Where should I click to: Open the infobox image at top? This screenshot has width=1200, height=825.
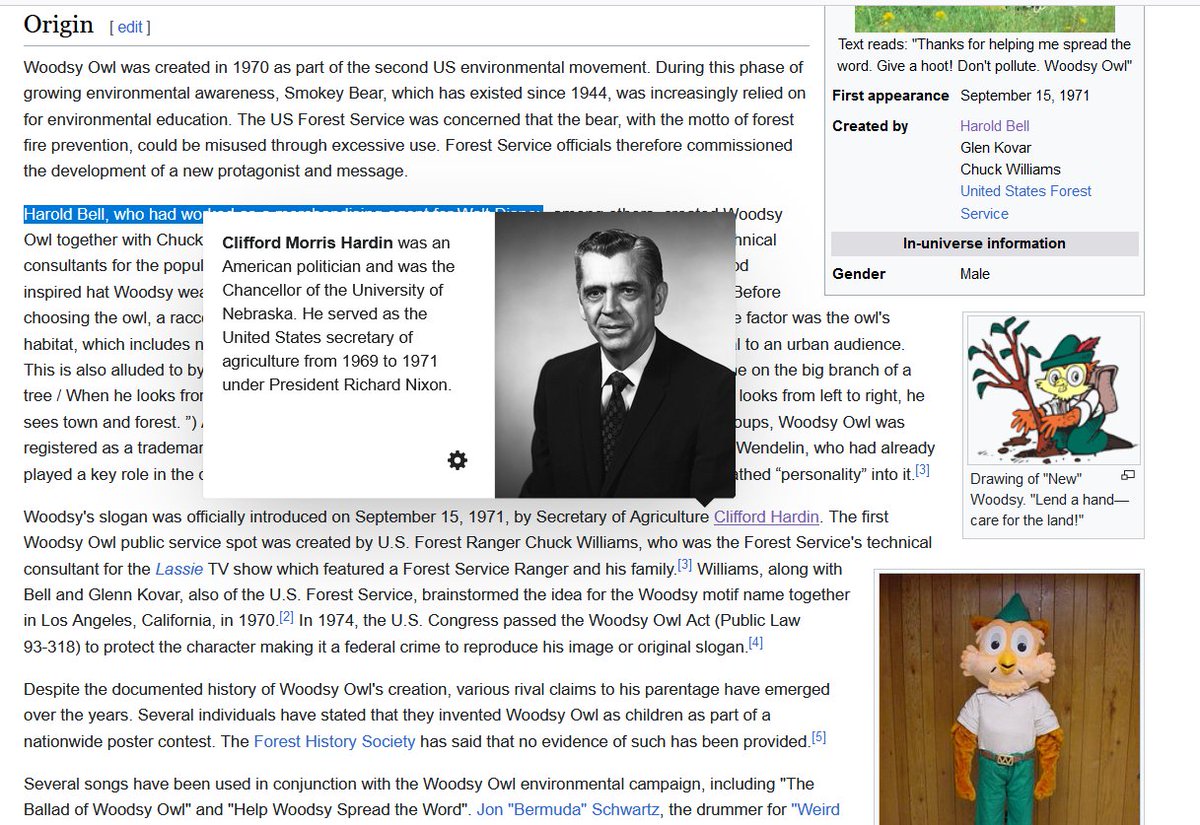[x=984, y=18]
